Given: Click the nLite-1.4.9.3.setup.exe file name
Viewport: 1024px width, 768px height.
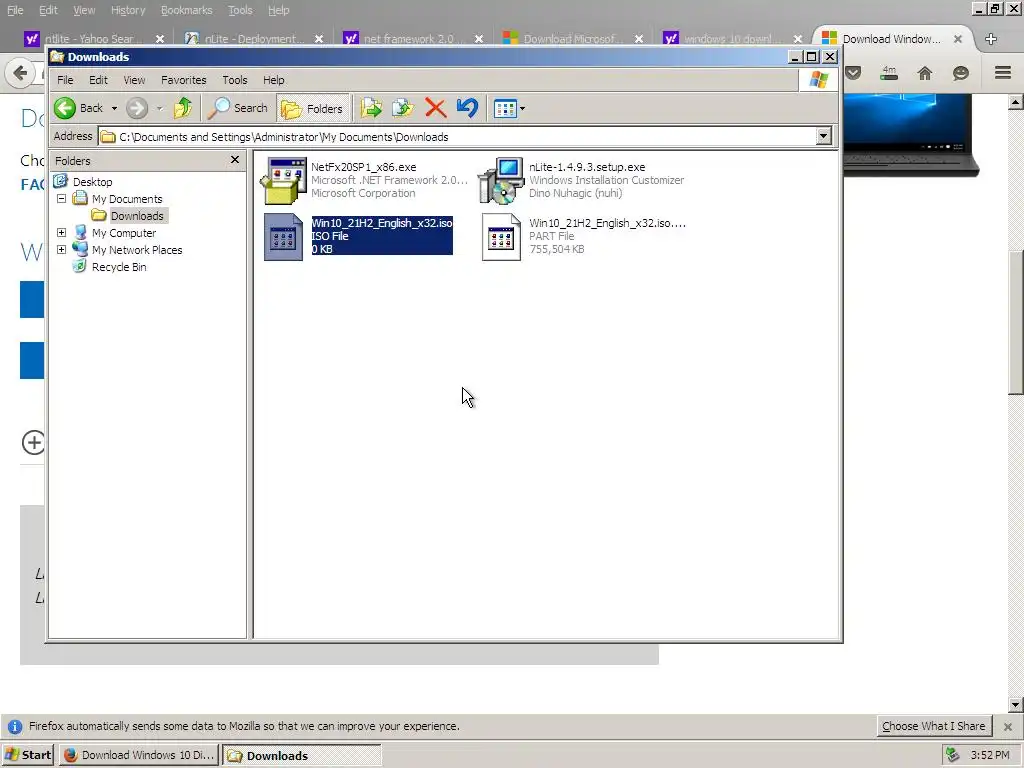Looking at the screenshot, I should click(587, 167).
